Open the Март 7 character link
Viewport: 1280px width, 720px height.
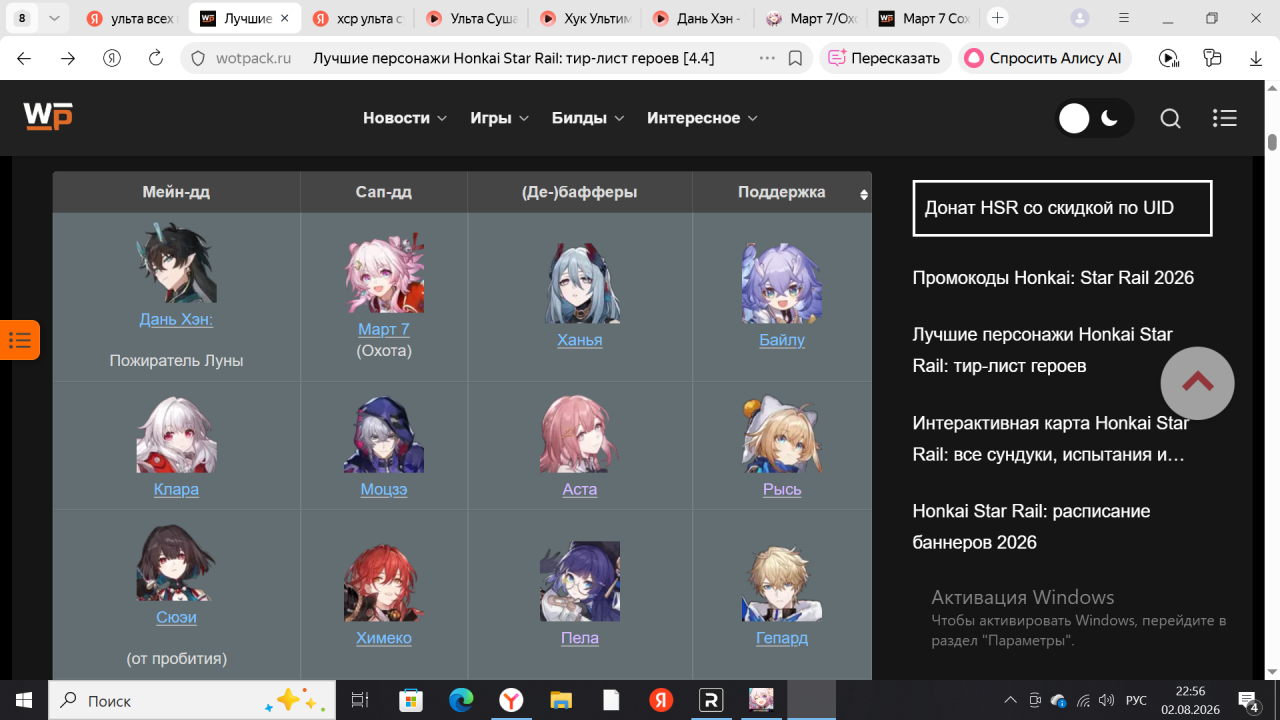pyautogui.click(x=384, y=329)
